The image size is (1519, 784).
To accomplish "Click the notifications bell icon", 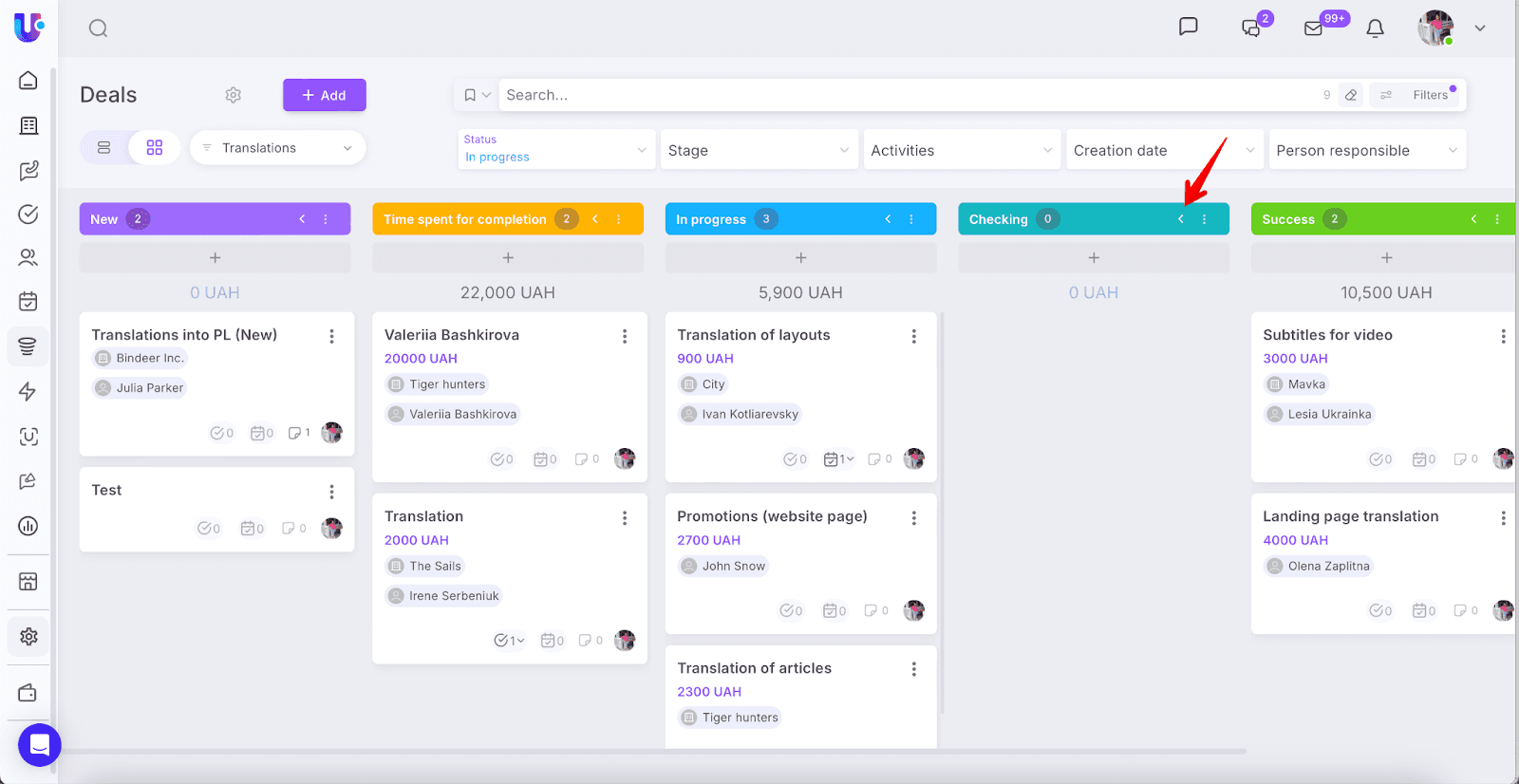I will pyautogui.click(x=1375, y=28).
